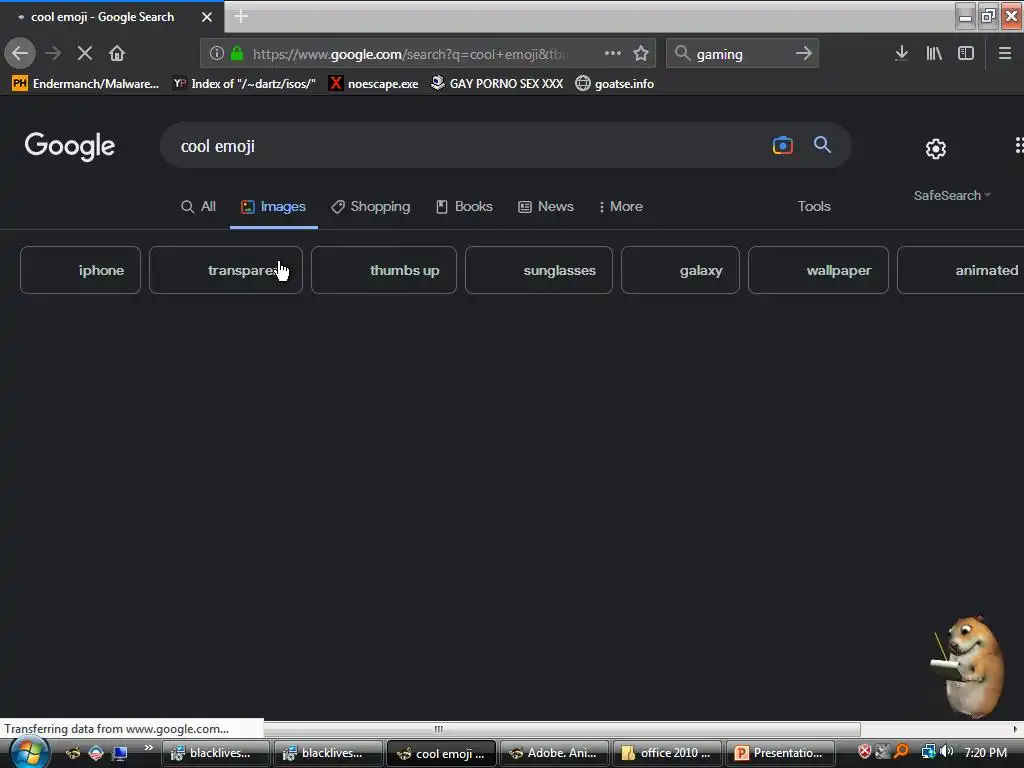Show site information icon in address bar

(x=217, y=54)
